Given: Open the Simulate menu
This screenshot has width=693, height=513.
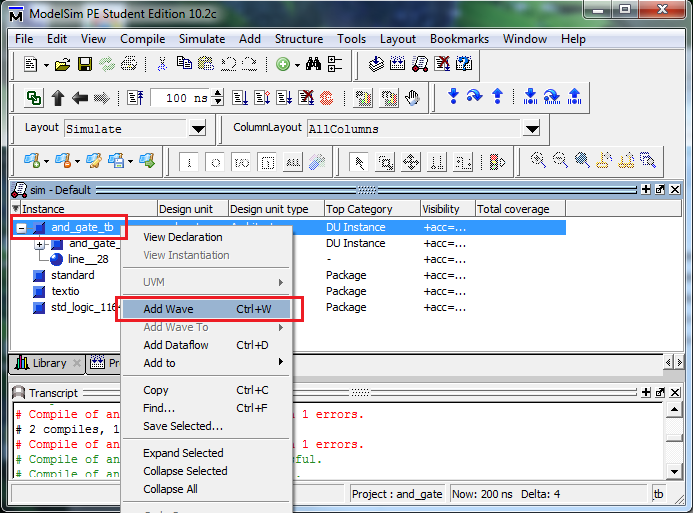Looking at the screenshot, I should pyautogui.click(x=202, y=39).
